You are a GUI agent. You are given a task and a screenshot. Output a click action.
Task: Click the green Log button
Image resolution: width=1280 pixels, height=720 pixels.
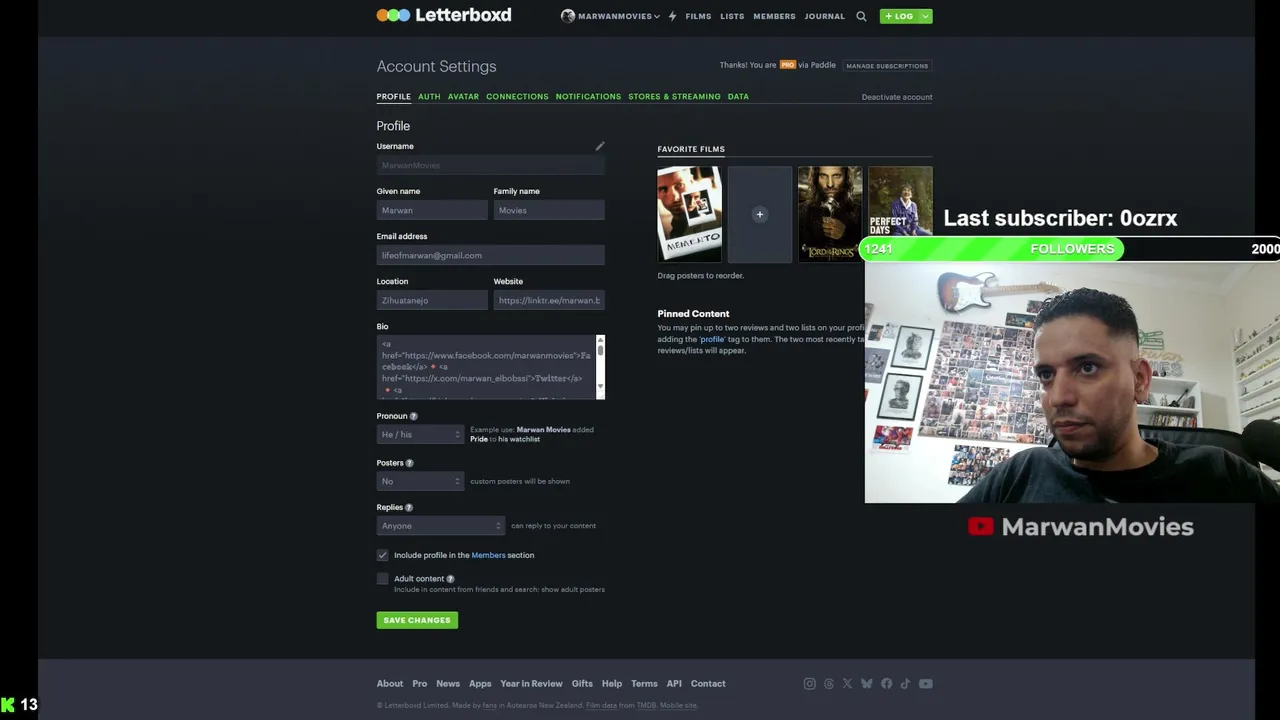[899, 16]
